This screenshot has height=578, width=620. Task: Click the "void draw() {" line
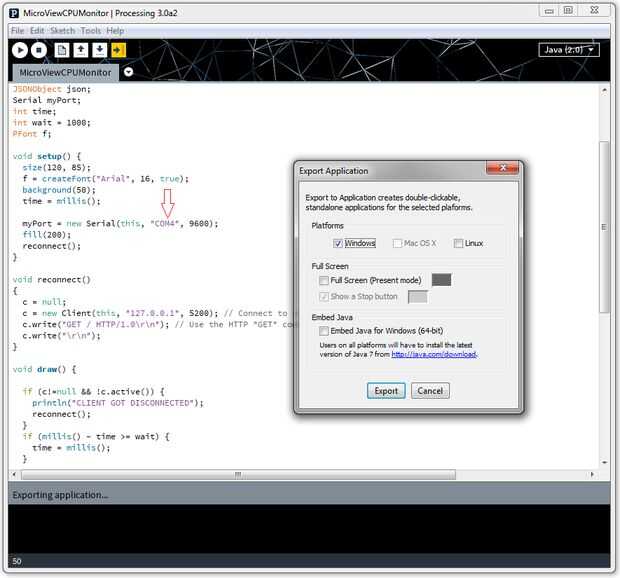(44, 370)
